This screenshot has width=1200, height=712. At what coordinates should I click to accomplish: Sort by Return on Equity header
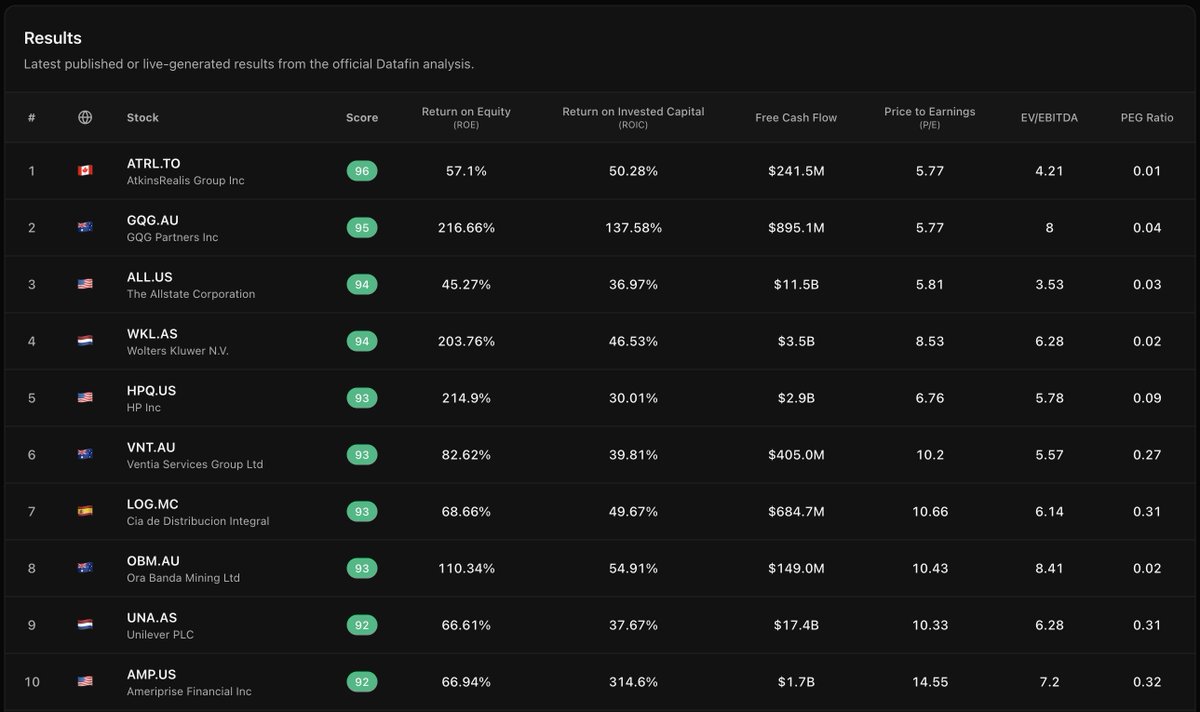tap(466, 117)
